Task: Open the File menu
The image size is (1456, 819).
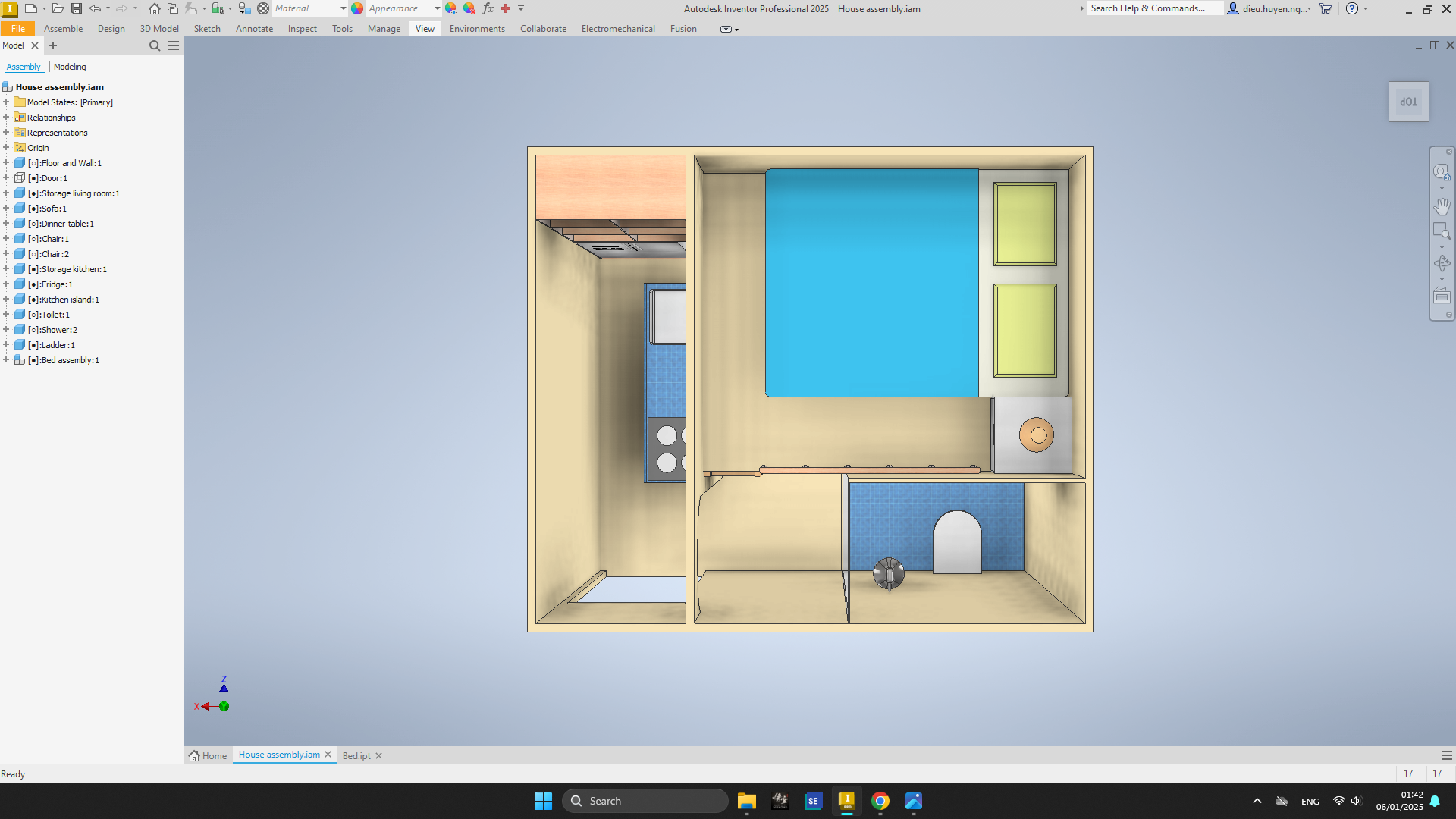Action: click(x=18, y=29)
